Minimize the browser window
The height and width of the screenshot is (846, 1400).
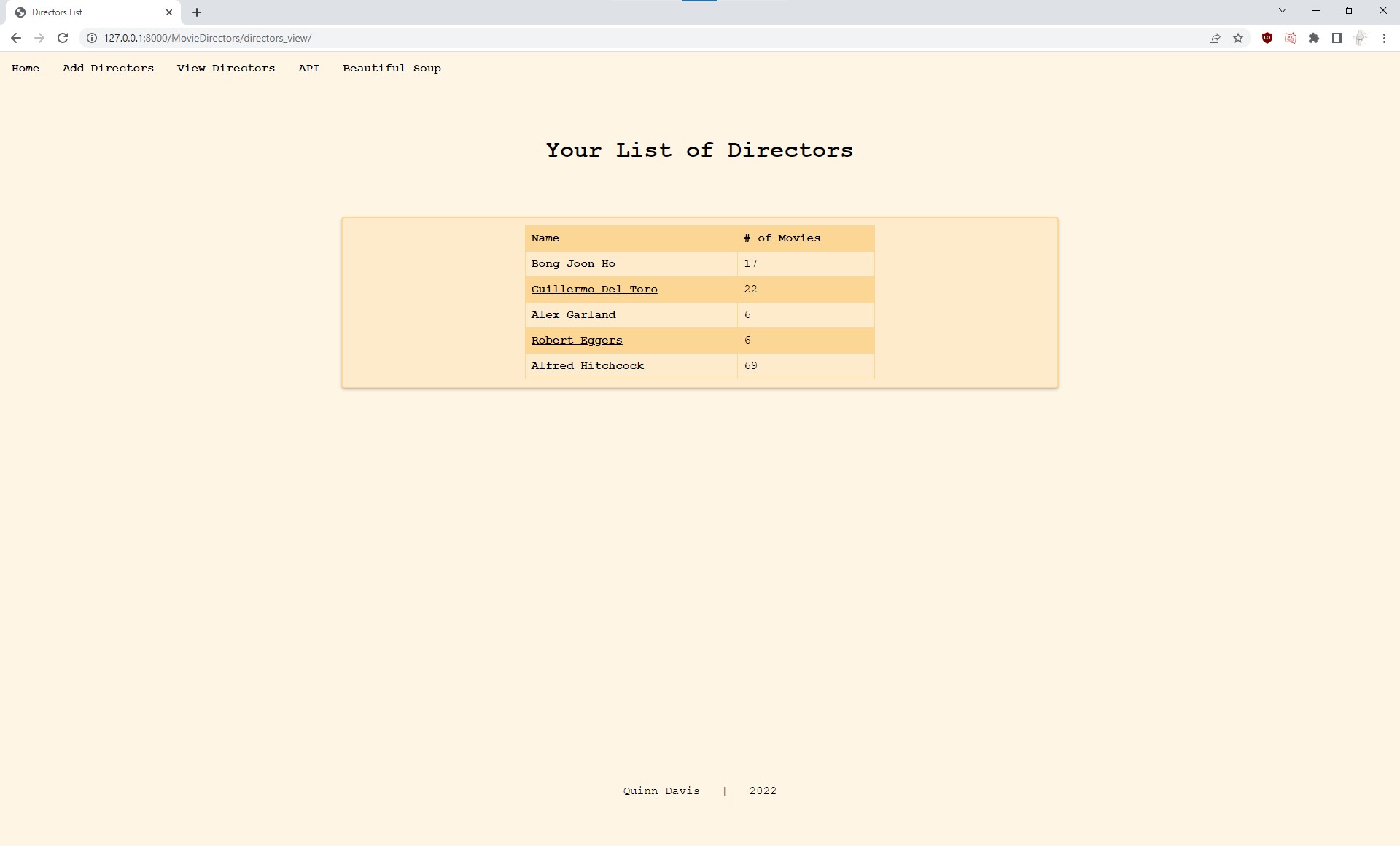click(x=1316, y=11)
